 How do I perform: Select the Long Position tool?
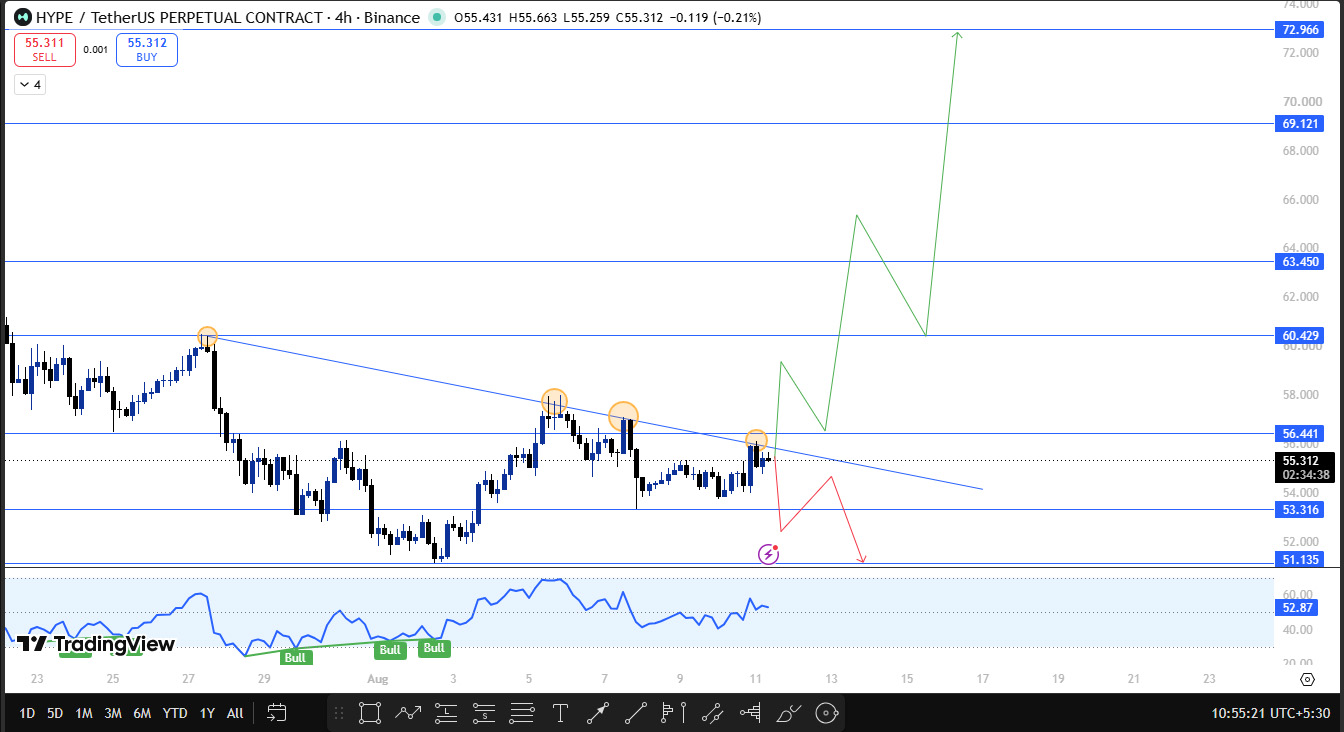point(445,713)
